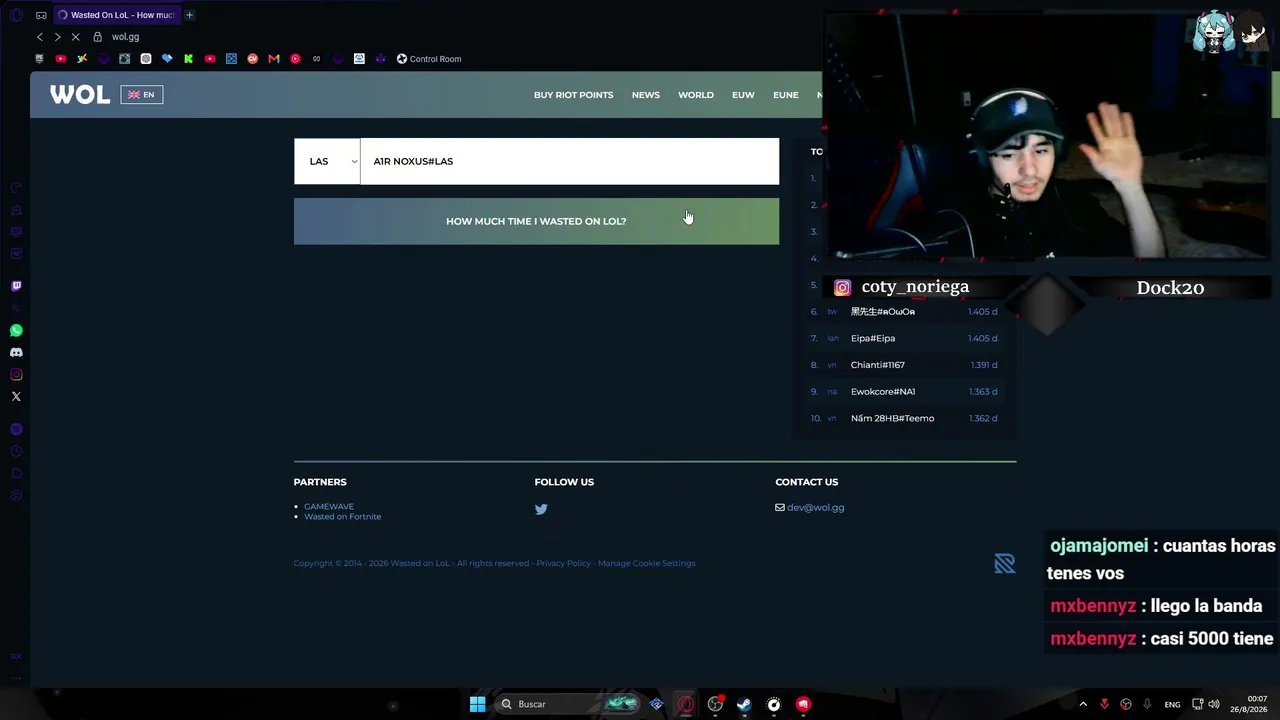
Task: Select the EUW region menu item
Action: 743,95
